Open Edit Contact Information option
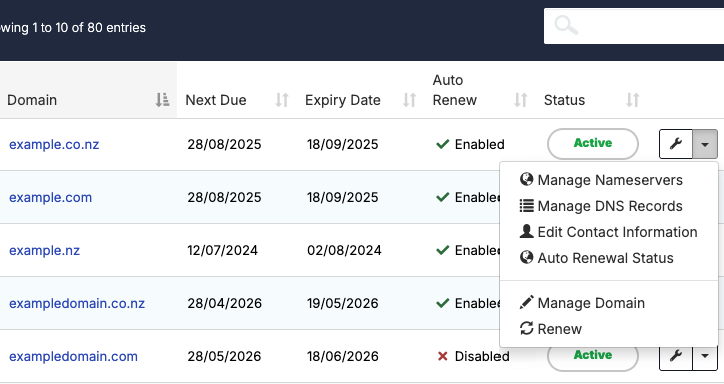 click(x=608, y=232)
